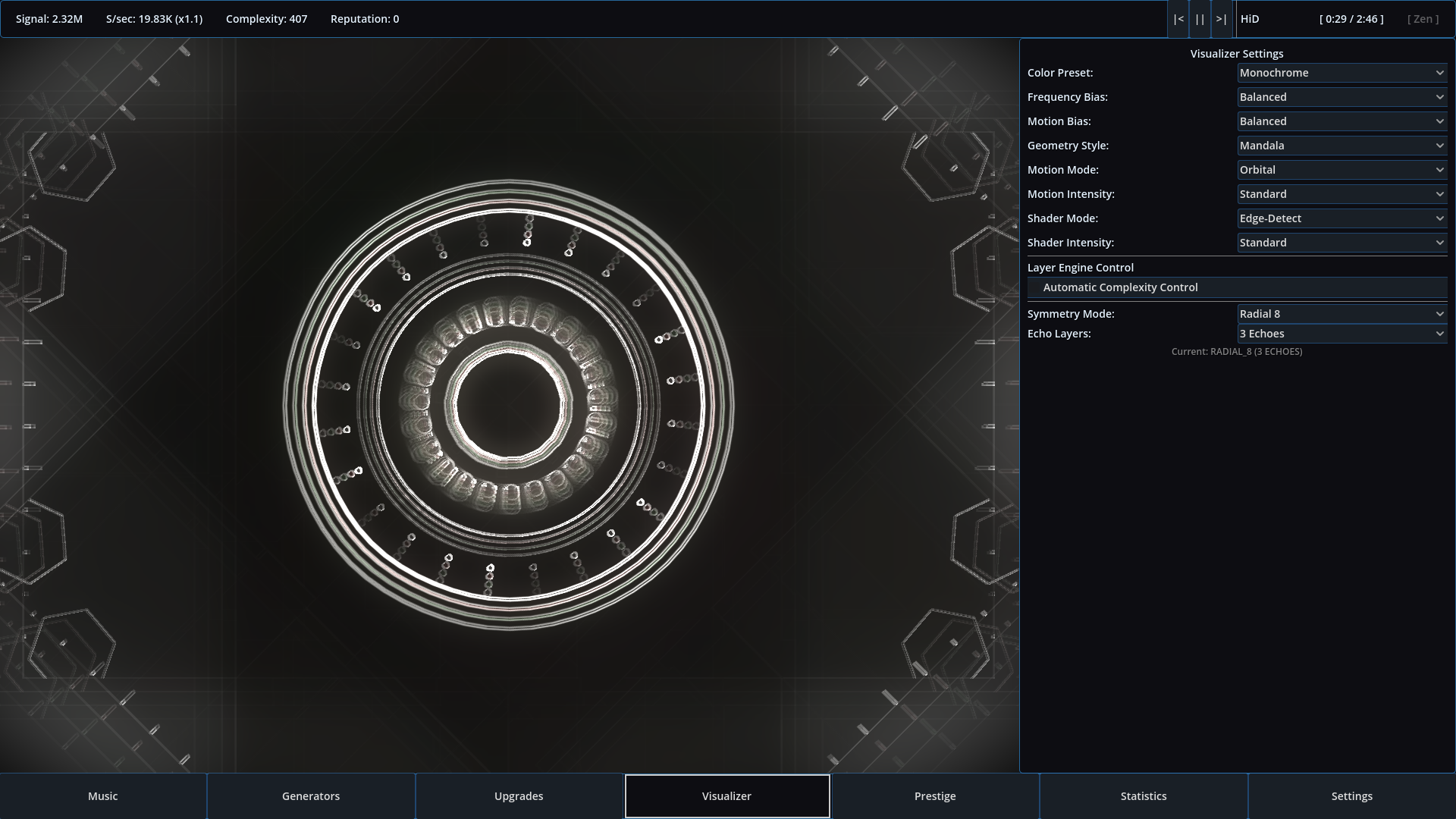Open the Upgrades tab
Viewport: 1456px width, 819px height.
519,796
